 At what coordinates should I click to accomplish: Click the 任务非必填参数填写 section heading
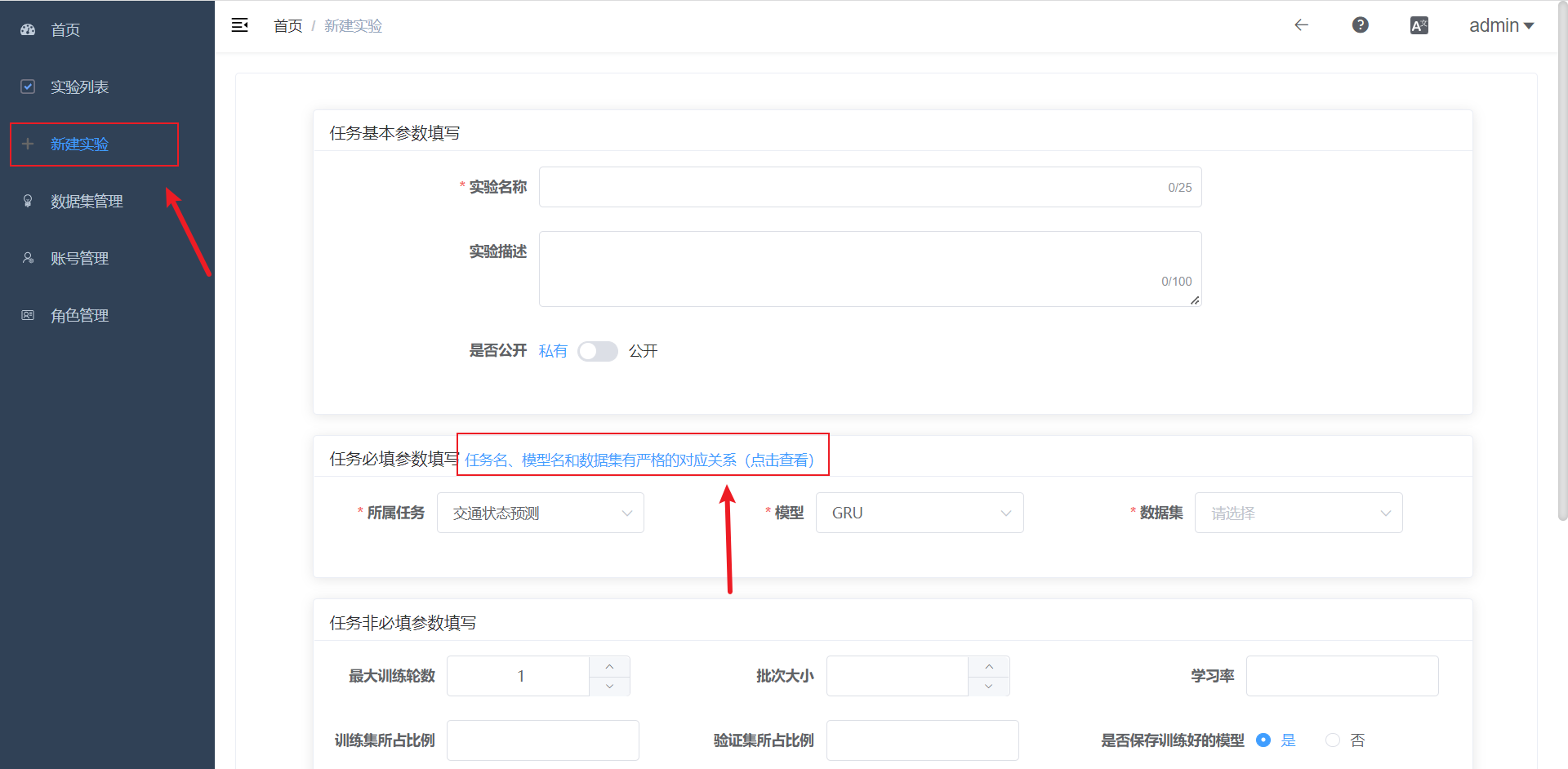tap(403, 623)
